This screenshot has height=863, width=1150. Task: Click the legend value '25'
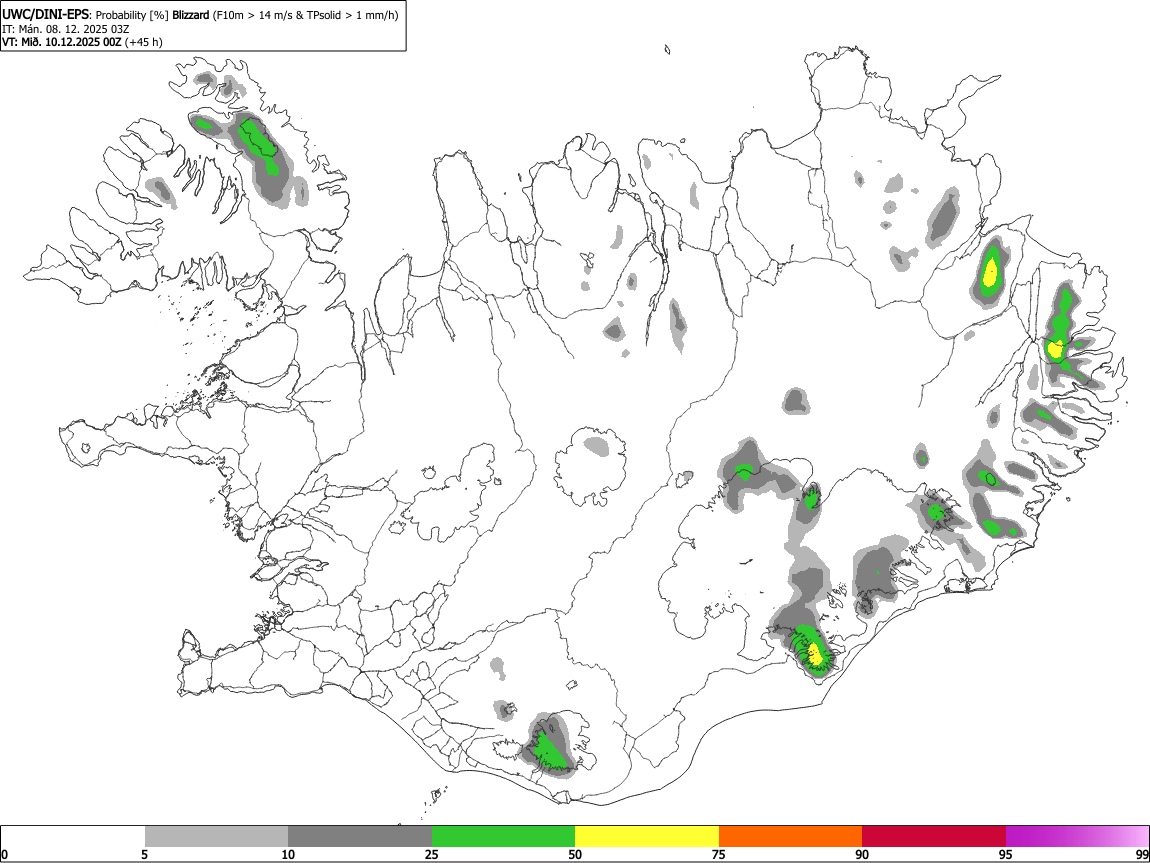[432, 854]
